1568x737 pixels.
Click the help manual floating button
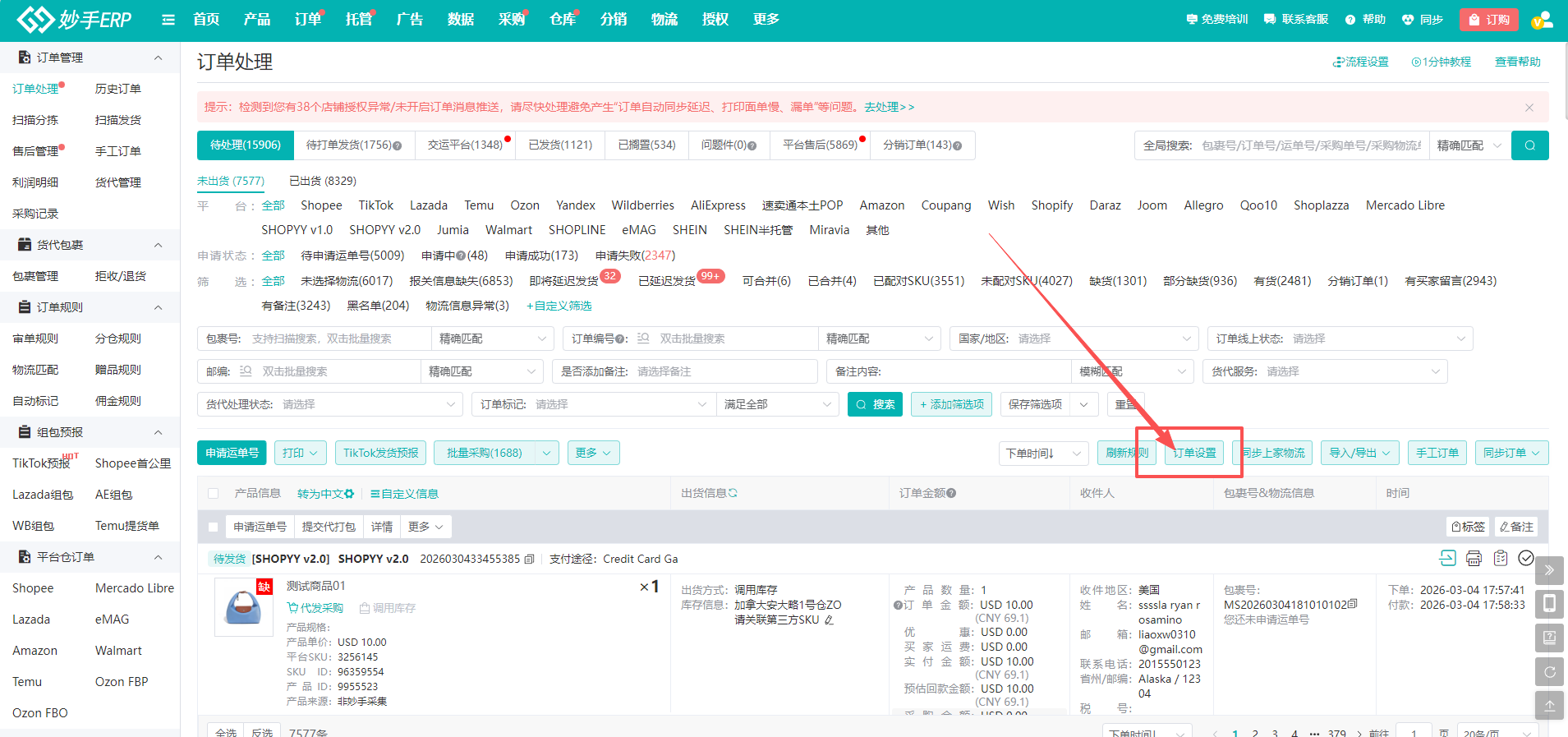[x=1549, y=638]
